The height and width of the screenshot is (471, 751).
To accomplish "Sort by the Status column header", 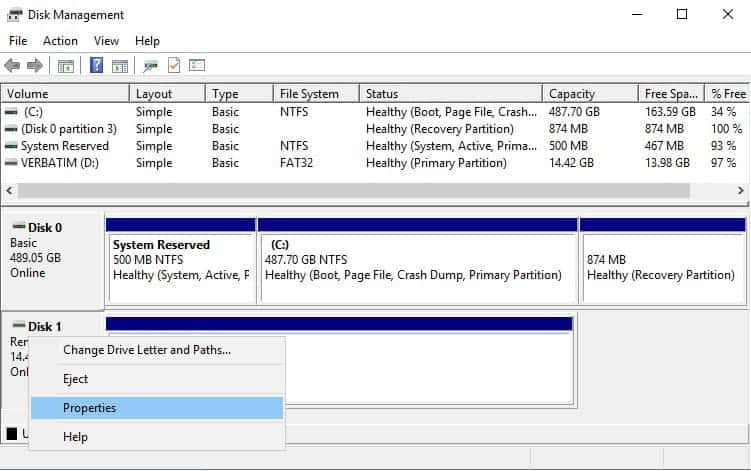I will coord(451,93).
